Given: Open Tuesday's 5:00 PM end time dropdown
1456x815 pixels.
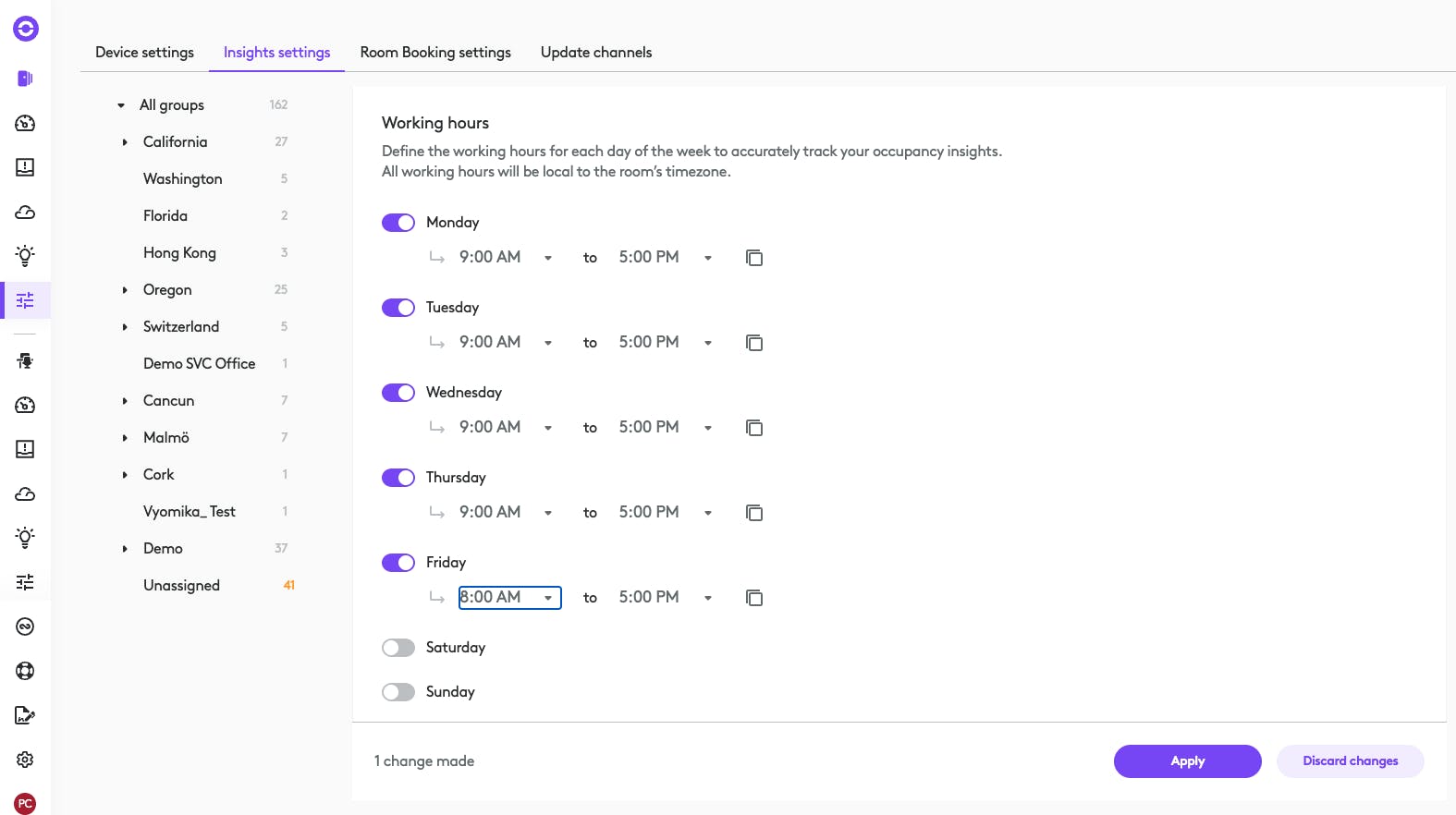Looking at the screenshot, I should click(x=666, y=343).
